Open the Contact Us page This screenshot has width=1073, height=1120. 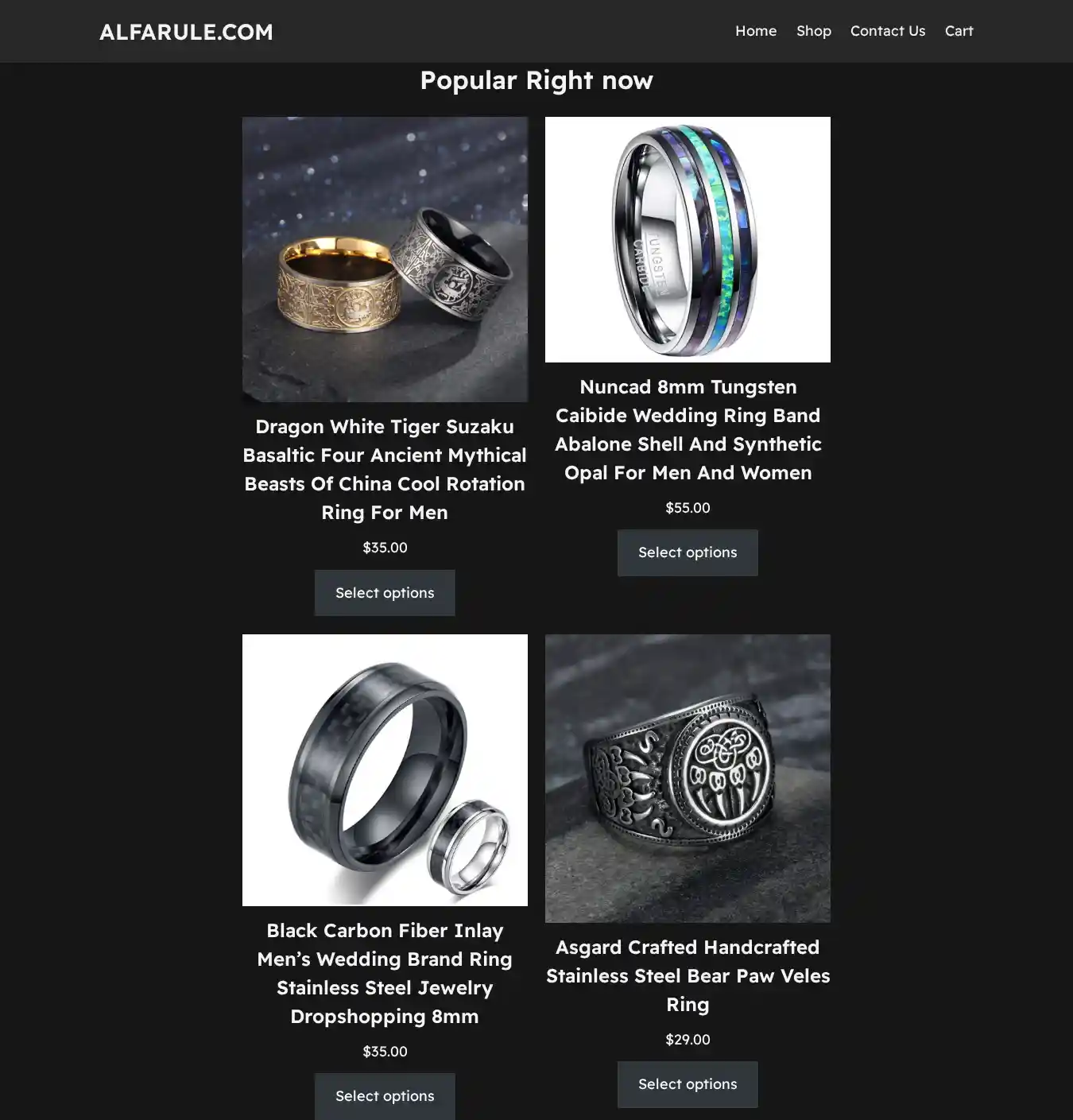pyautogui.click(x=888, y=31)
